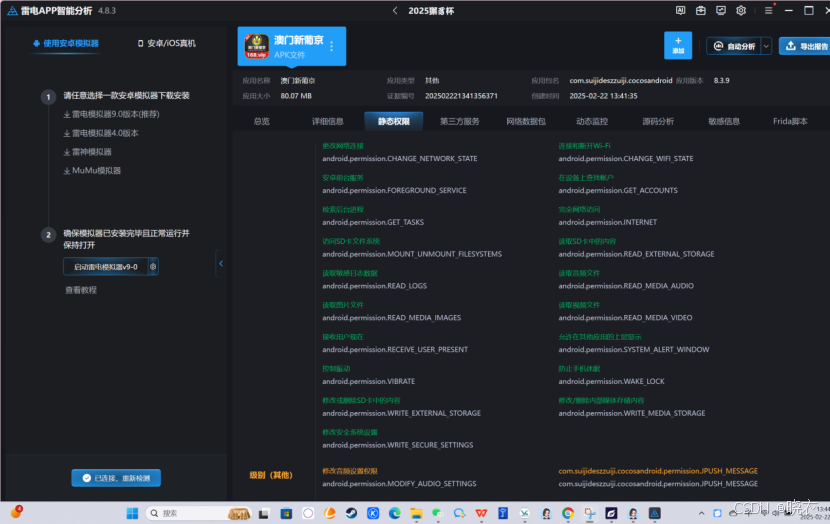Open the monitor chart icon in title bar
830x524 pixels.
pos(720,11)
